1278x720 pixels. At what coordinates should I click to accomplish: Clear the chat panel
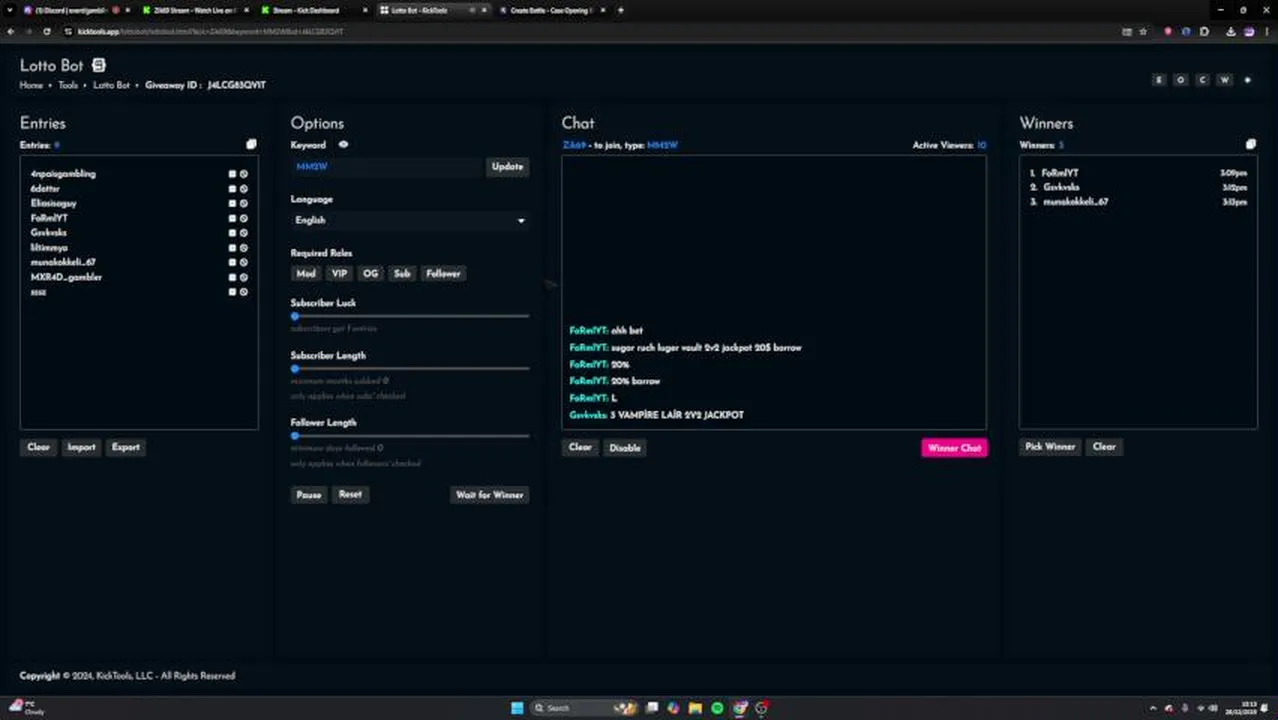click(x=580, y=447)
